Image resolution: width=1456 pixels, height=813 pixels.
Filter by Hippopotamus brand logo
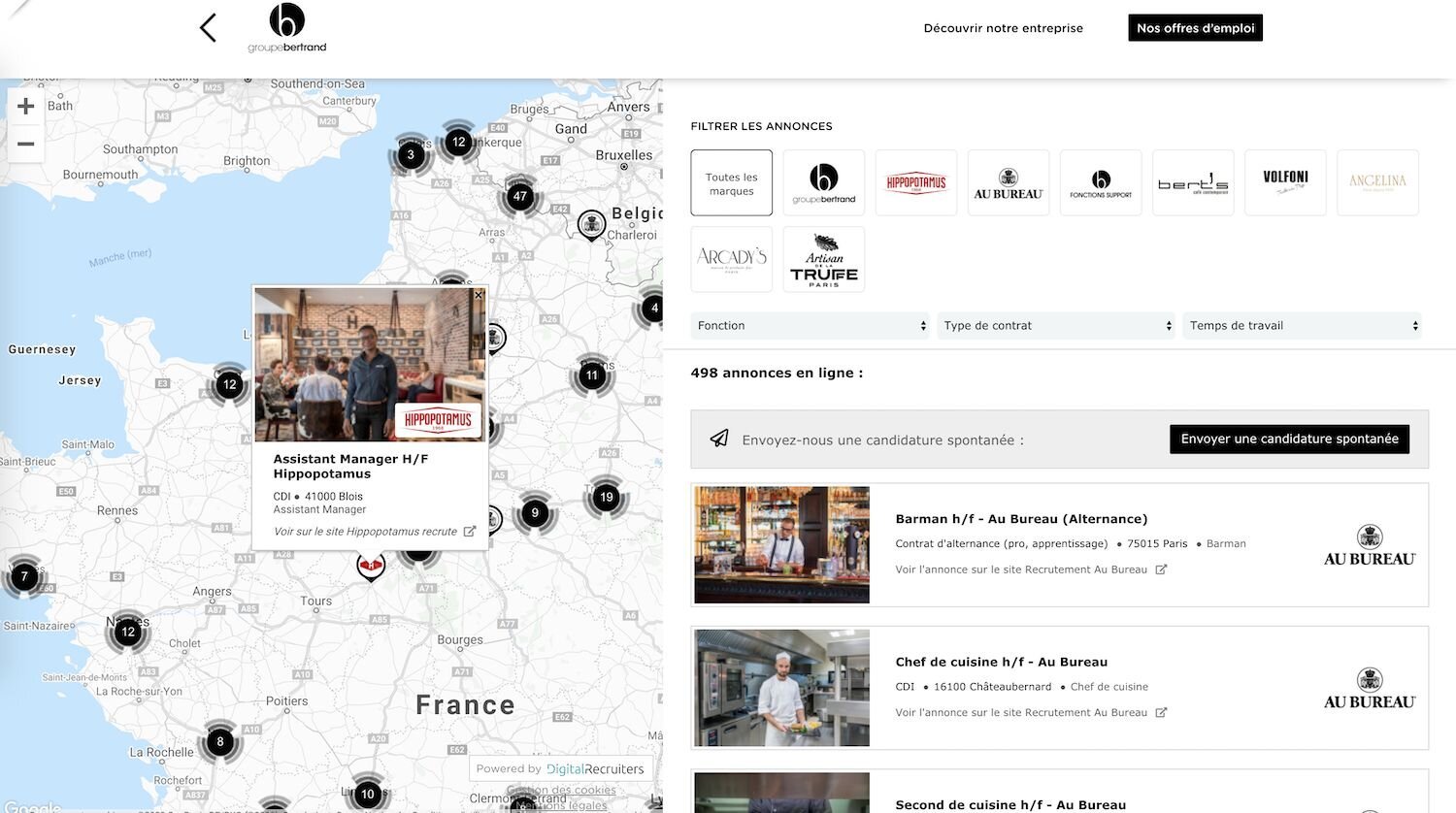pos(915,182)
